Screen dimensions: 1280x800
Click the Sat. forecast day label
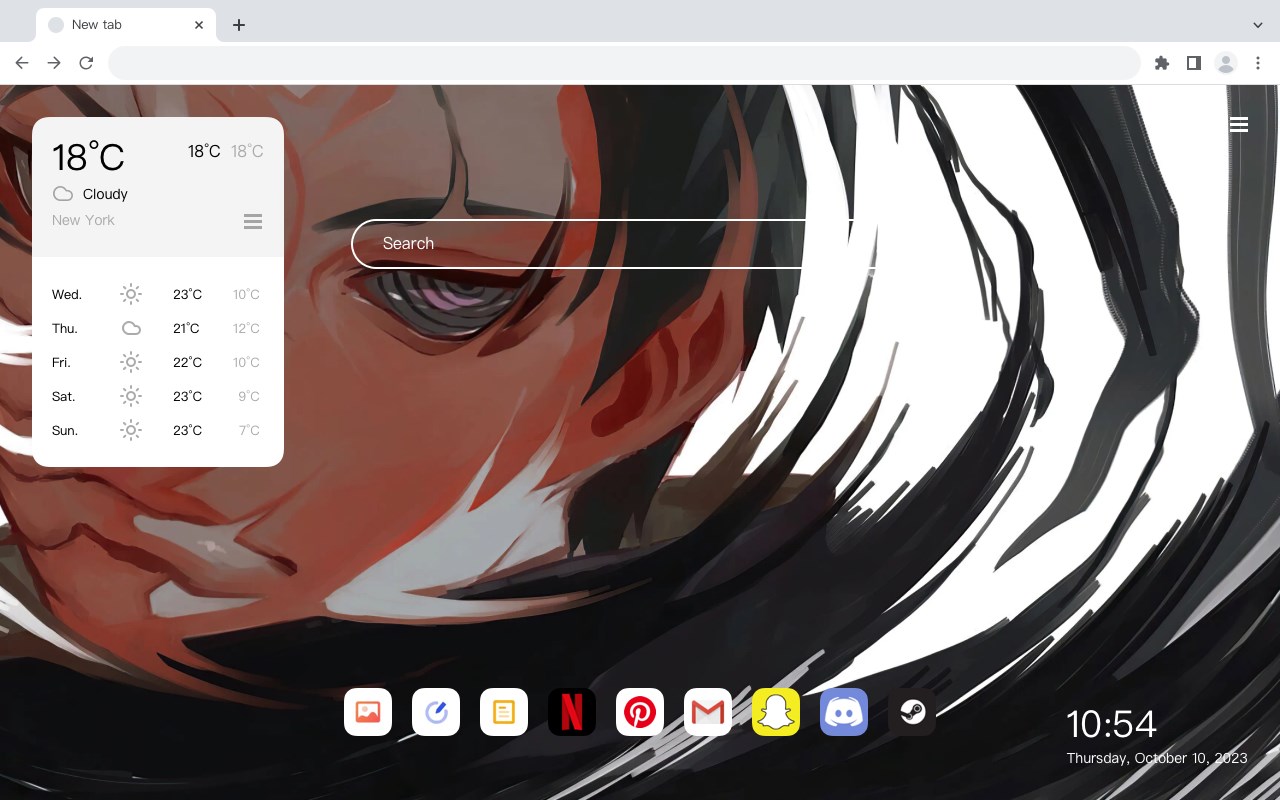point(64,396)
